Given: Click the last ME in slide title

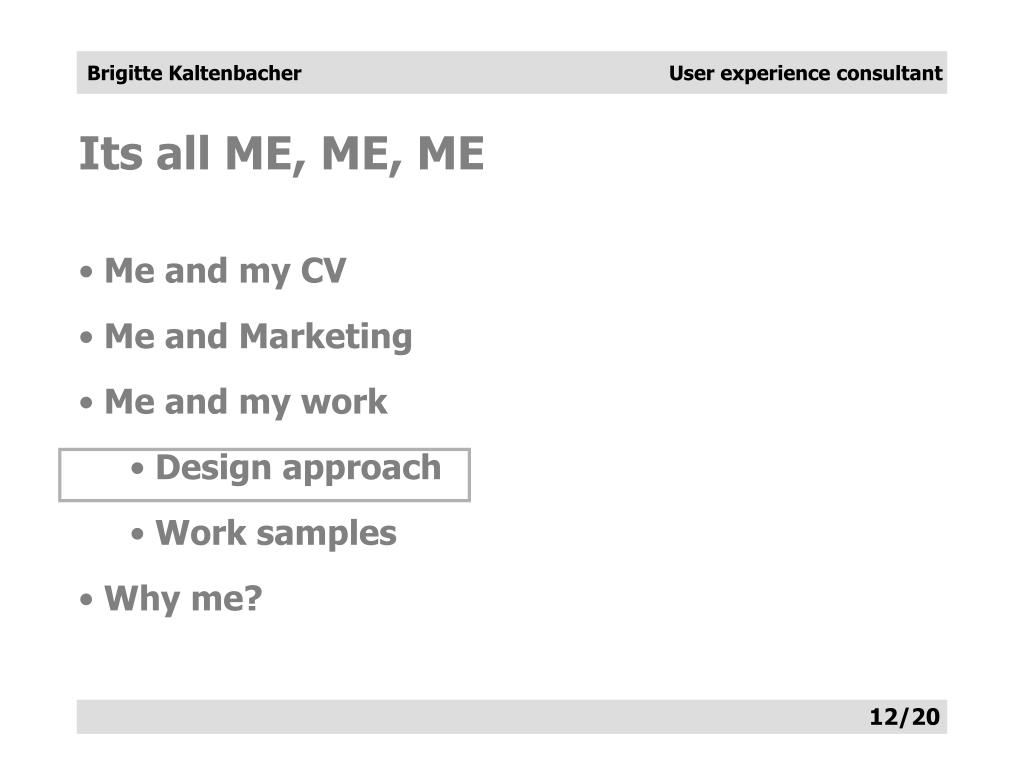Looking at the screenshot, I should tap(451, 153).
